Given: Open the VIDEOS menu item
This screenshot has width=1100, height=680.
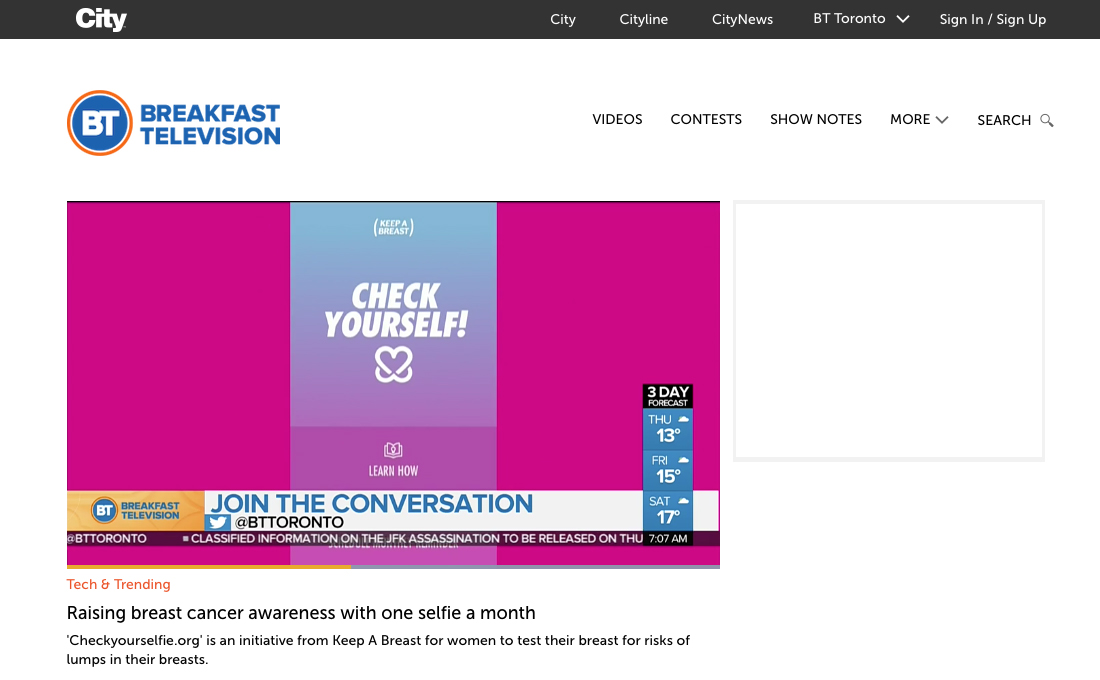Looking at the screenshot, I should click(617, 119).
